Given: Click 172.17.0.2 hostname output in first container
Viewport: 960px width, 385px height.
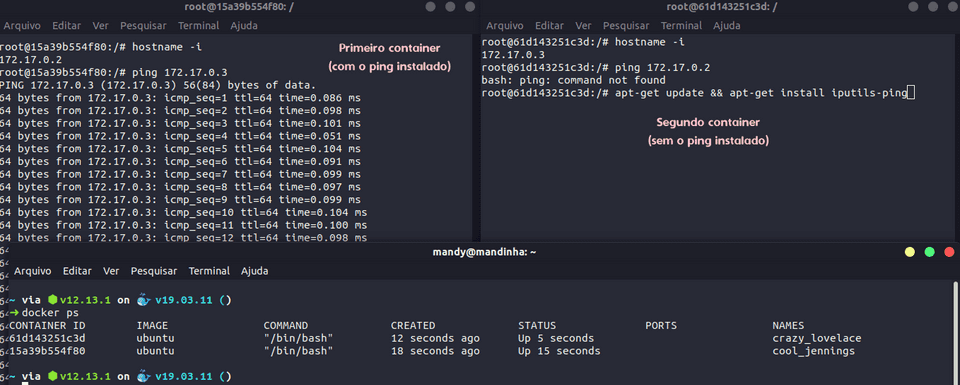Looking at the screenshot, I should pos(31,59).
